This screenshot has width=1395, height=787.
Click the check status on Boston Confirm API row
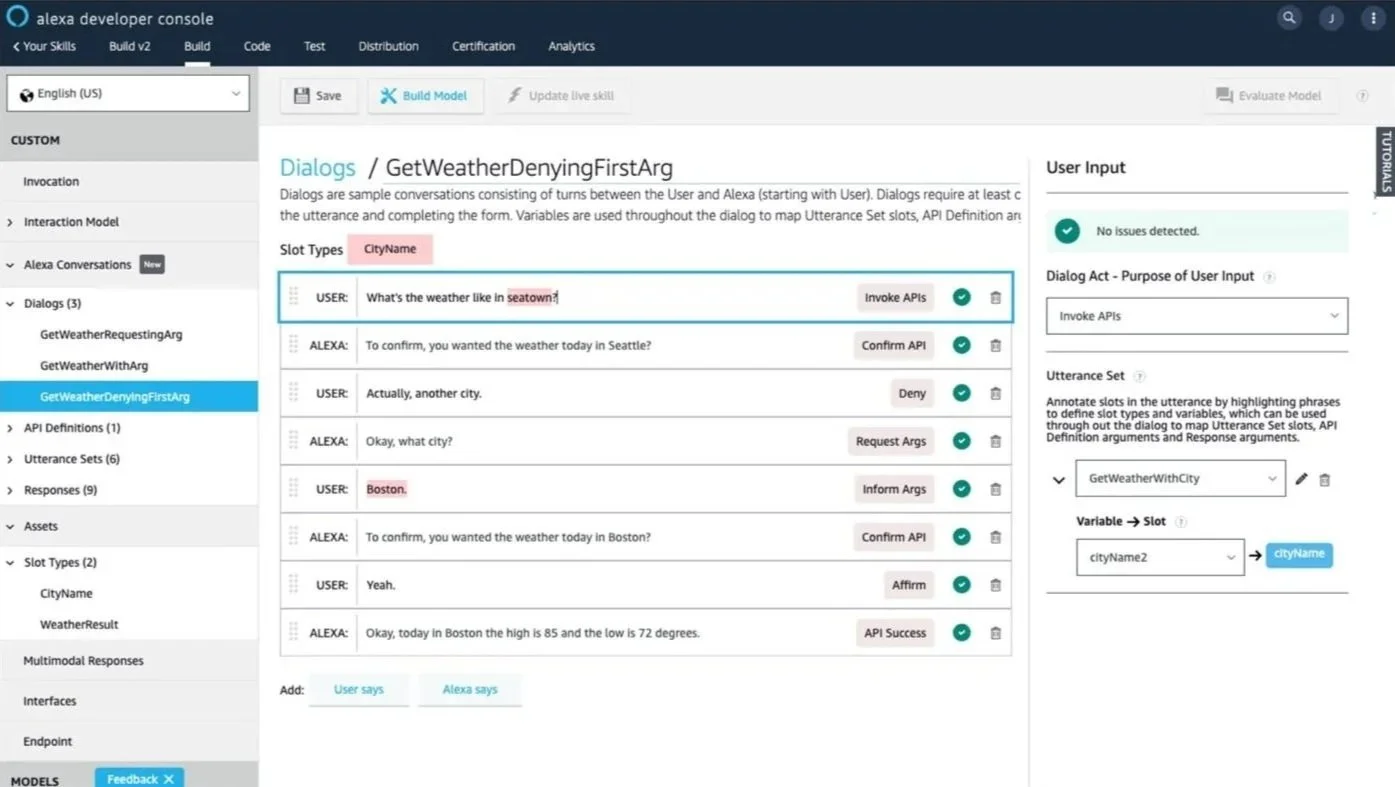pos(962,537)
